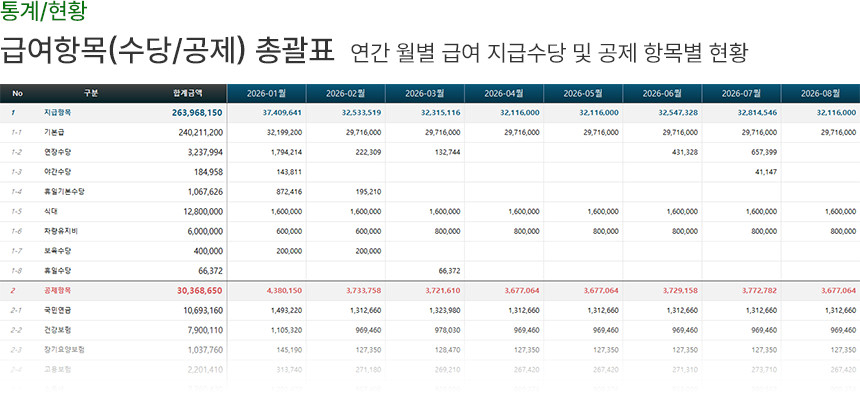The height and width of the screenshot is (400, 860).
Task: Choose the 2026-06월 column header
Action: 662,94
